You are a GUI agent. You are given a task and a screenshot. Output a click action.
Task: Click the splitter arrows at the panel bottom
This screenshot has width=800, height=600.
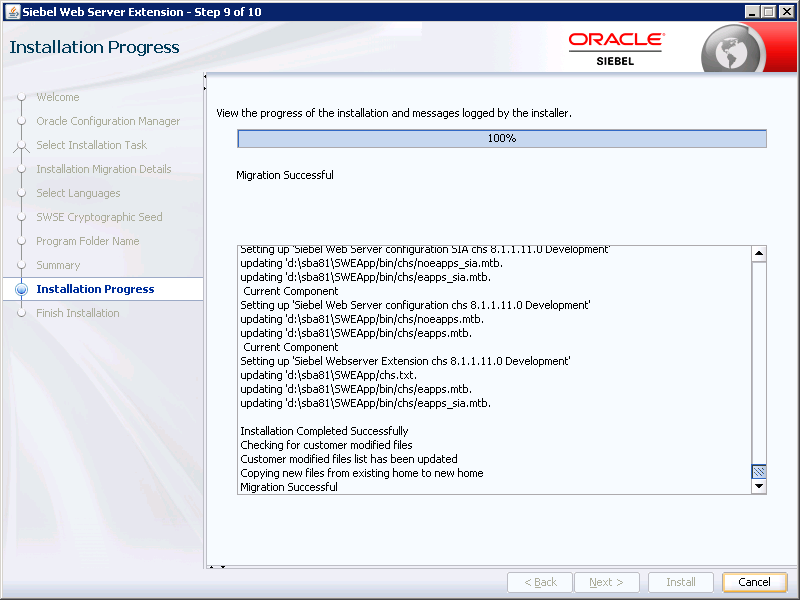pos(217,567)
